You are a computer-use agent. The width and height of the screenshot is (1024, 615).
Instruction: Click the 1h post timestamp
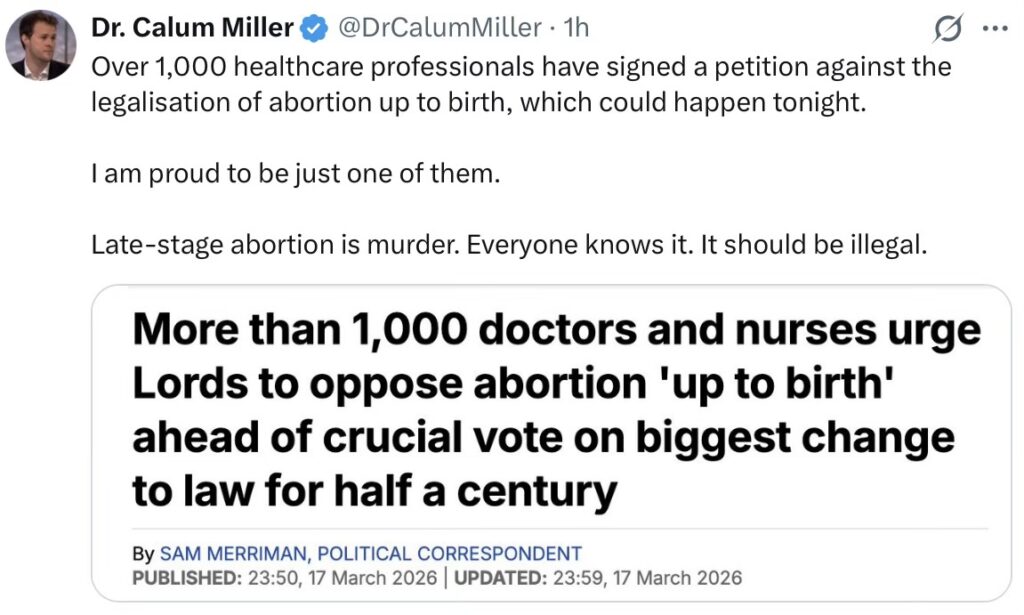point(577,30)
